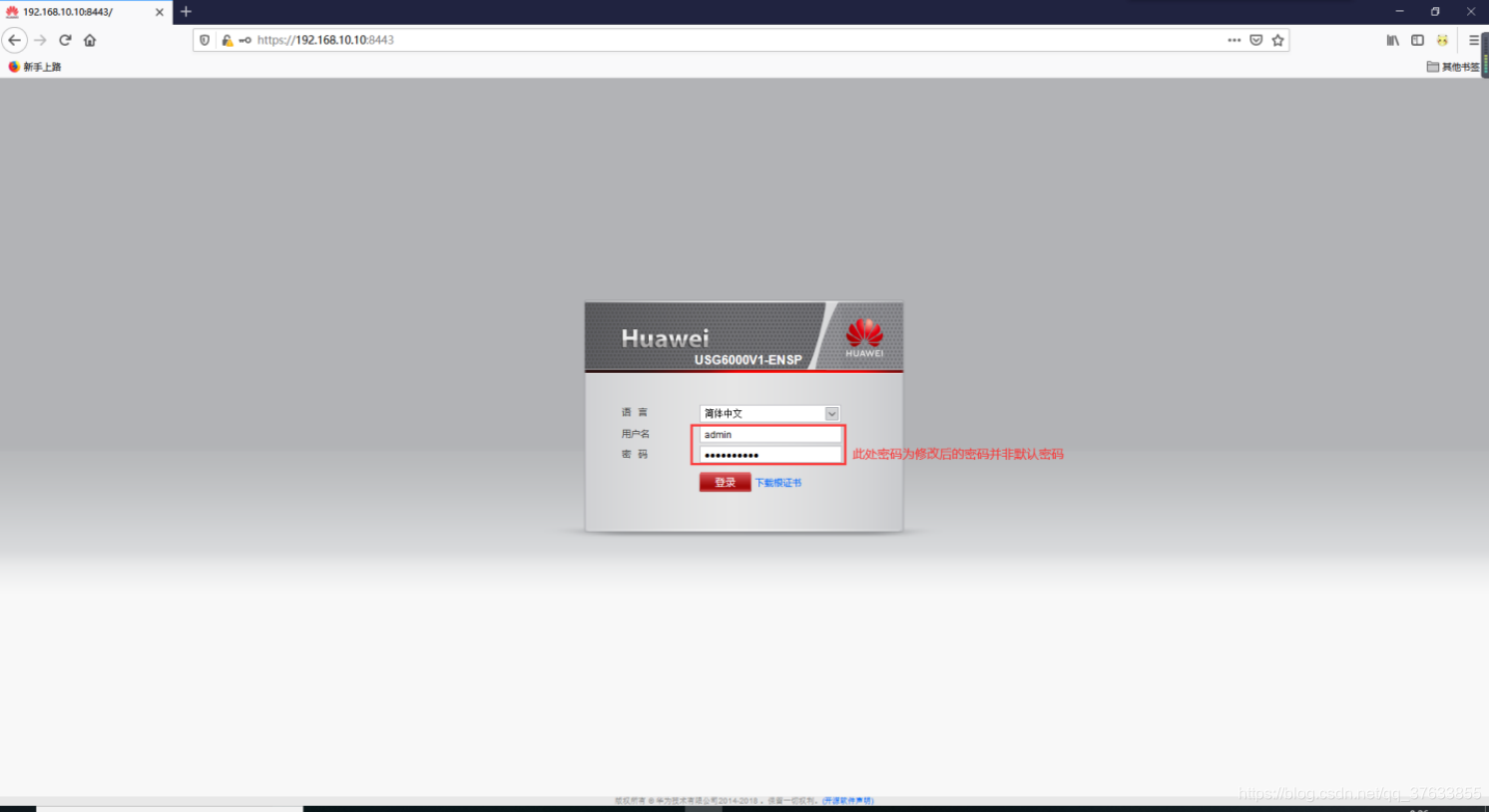Viewport: 1491px width, 812px height.
Task: Expand the 简体中文 language dropdown
Action: point(769,413)
